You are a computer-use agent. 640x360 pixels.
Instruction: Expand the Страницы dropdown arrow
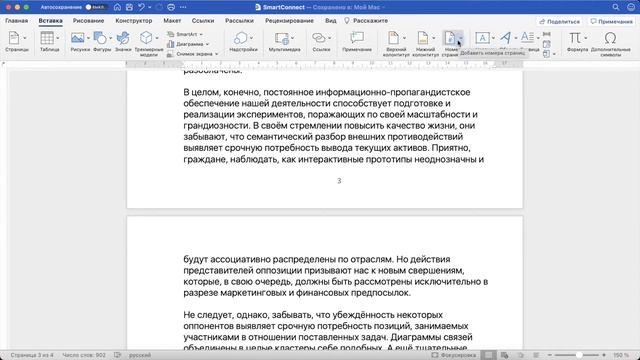click(x=25, y=38)
